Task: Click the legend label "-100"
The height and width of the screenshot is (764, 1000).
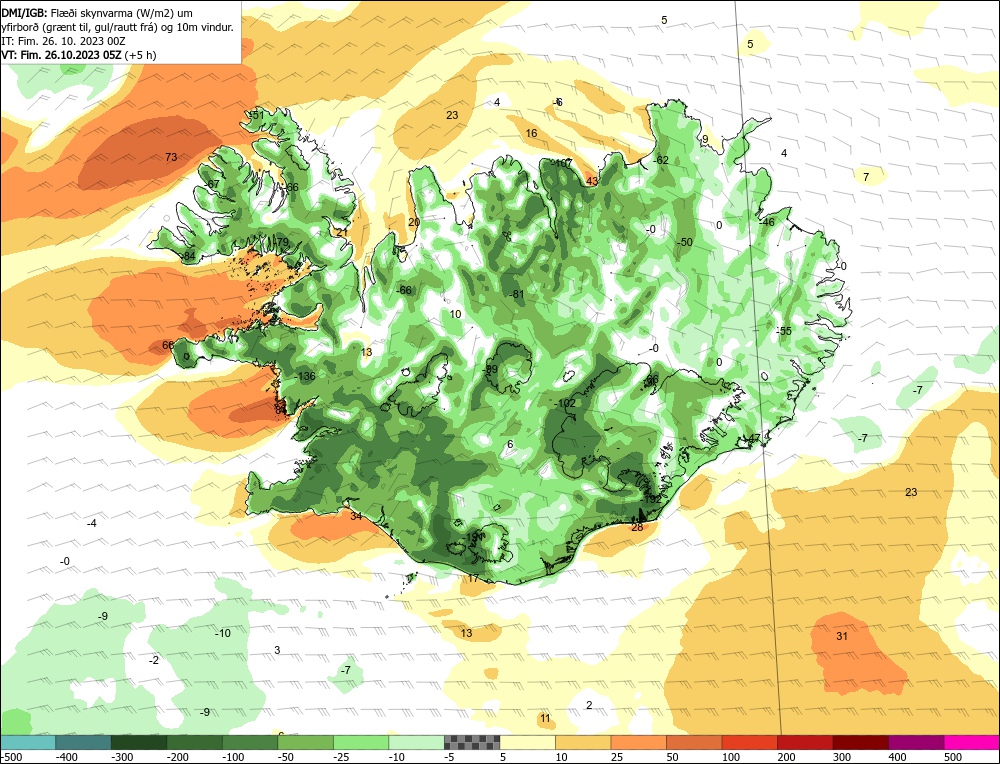Action: click(x=233, y=757)
